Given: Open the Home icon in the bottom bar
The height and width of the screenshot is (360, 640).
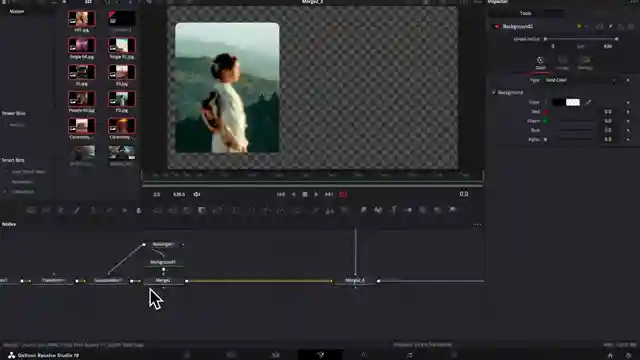Looking at the screenshot, I should 610,355.
